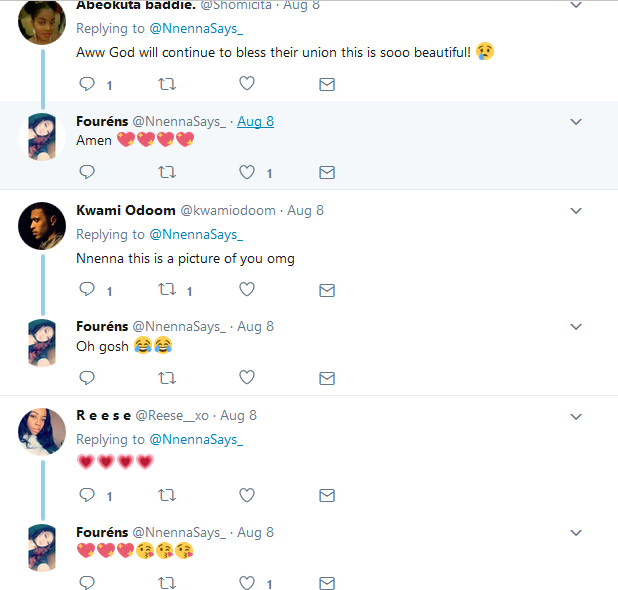The height and width of the screenshot is (590, 618).
Task: Open more options for Kwami Odoom's tweet
Action: (x=576, y=211)
